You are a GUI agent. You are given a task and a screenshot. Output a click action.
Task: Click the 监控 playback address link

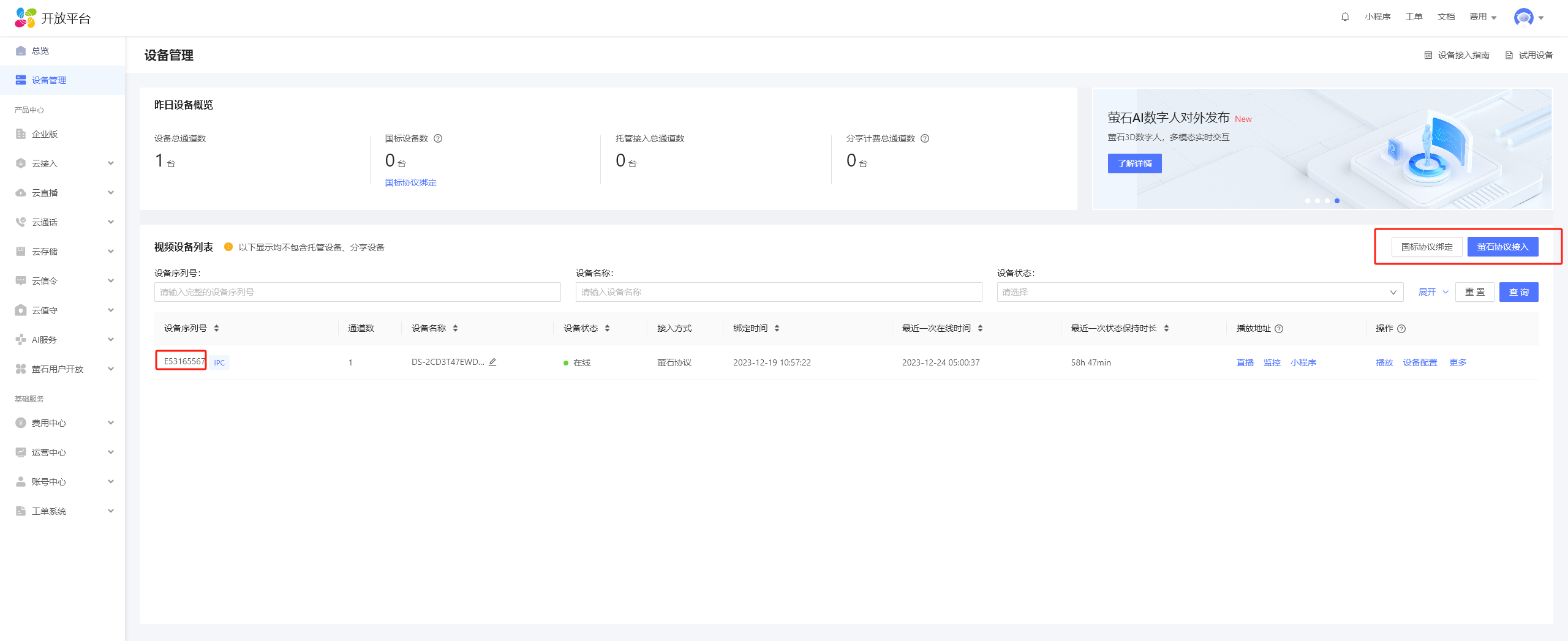1272,362
